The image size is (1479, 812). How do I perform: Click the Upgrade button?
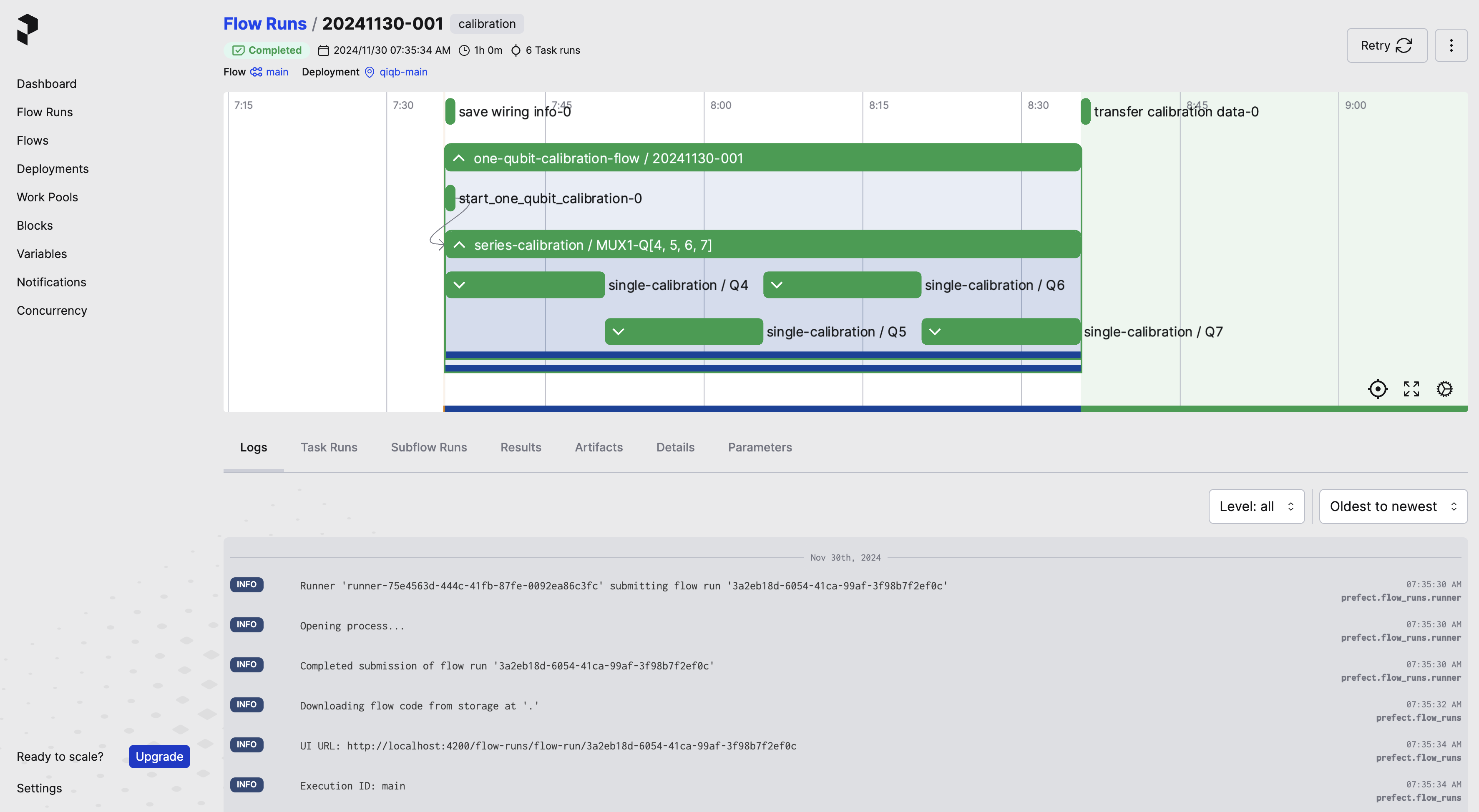159,756
